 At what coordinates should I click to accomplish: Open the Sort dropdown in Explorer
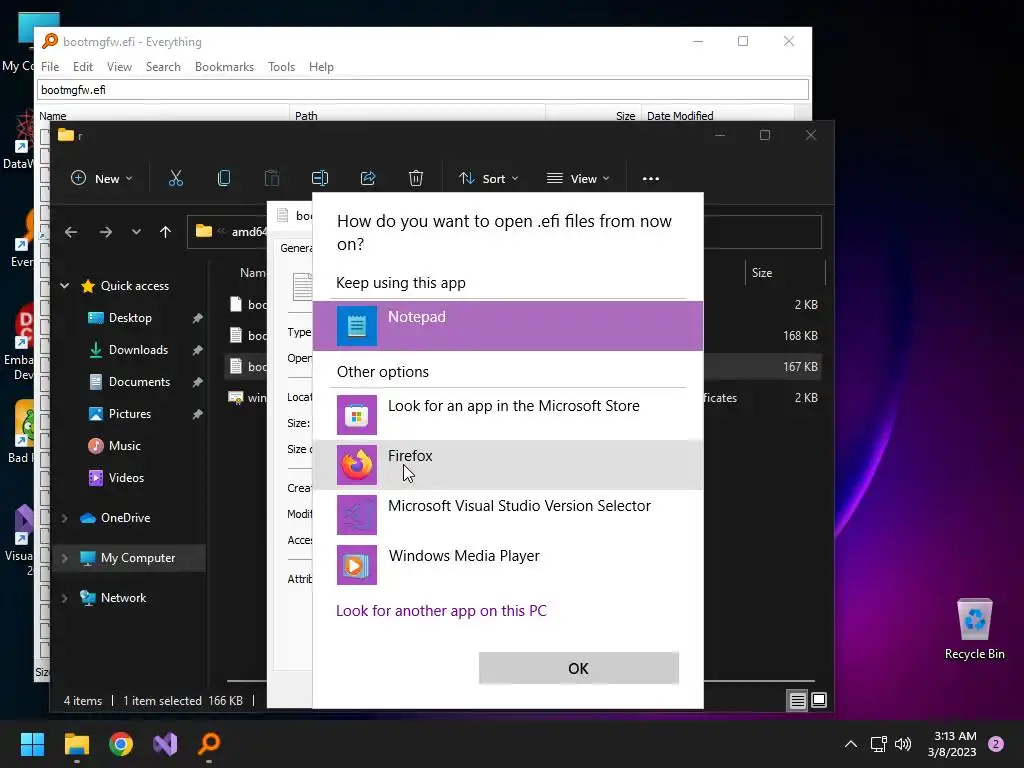(488, 178)
